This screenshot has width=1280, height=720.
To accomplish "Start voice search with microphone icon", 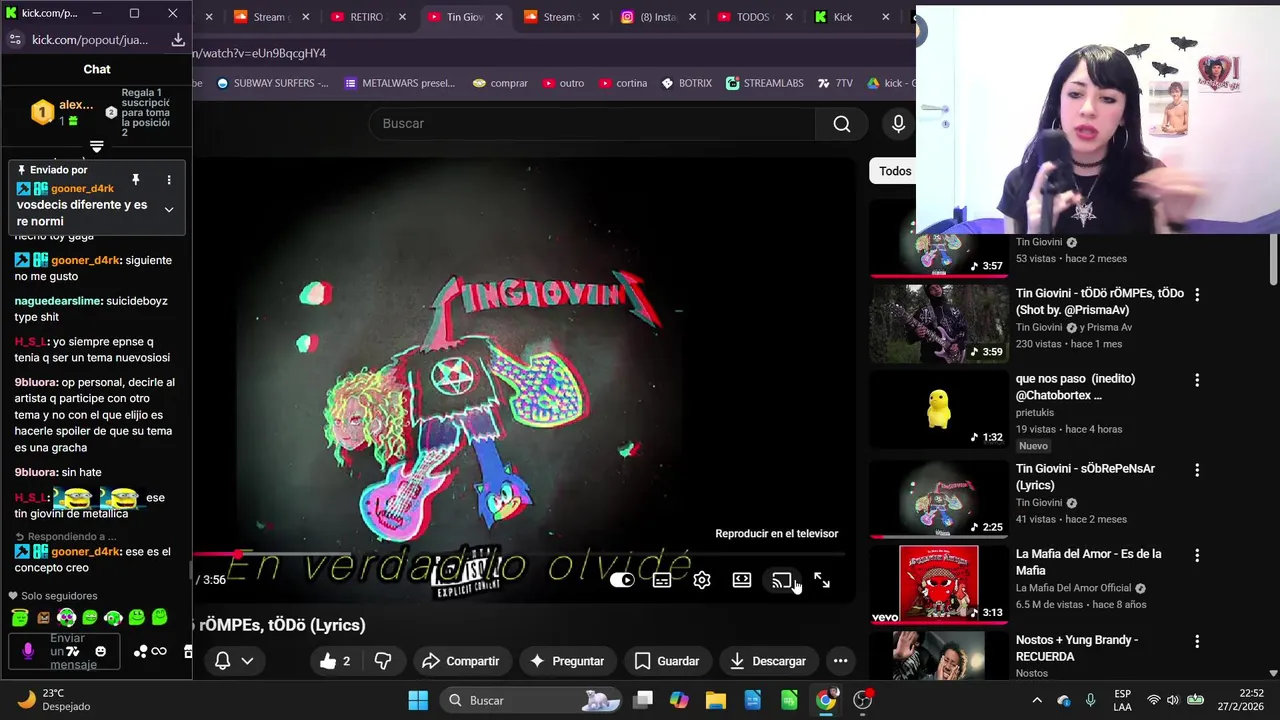I will [x=898, y=123].
